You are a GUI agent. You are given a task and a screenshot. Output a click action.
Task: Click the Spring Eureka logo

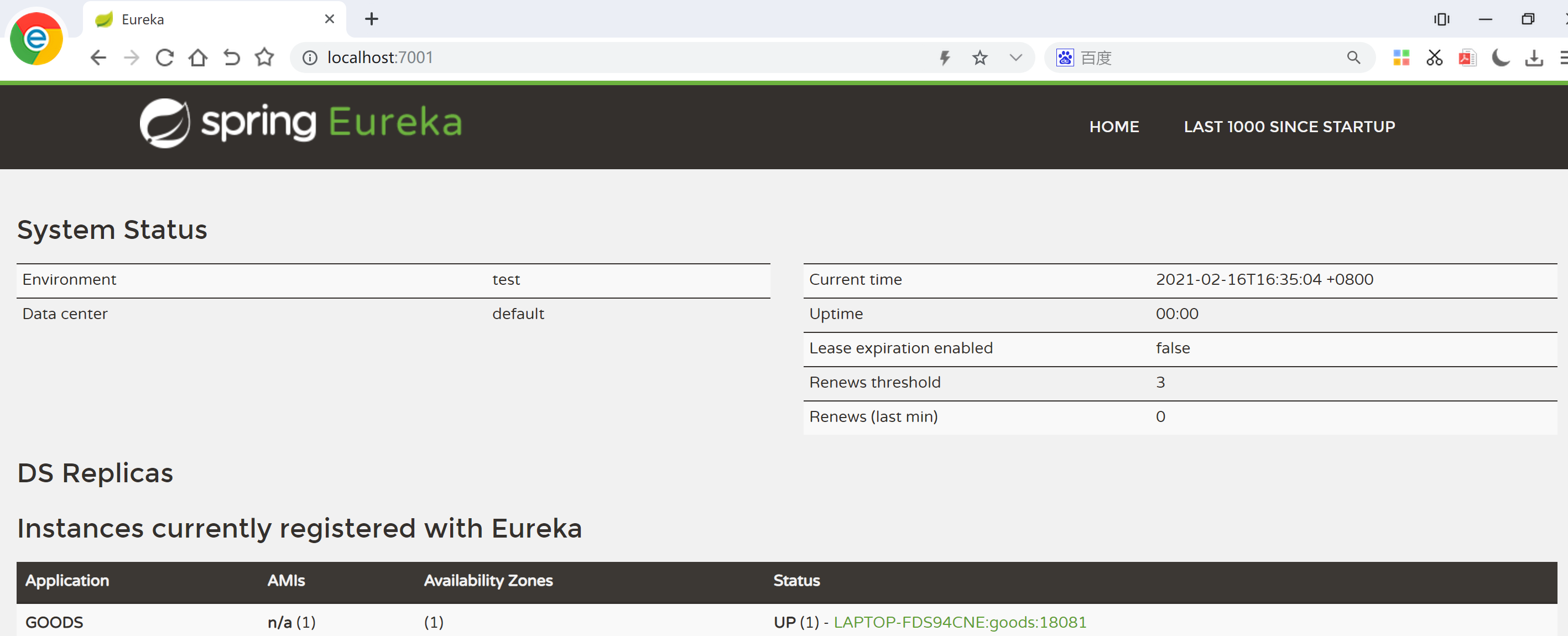(x=301, y=123)
